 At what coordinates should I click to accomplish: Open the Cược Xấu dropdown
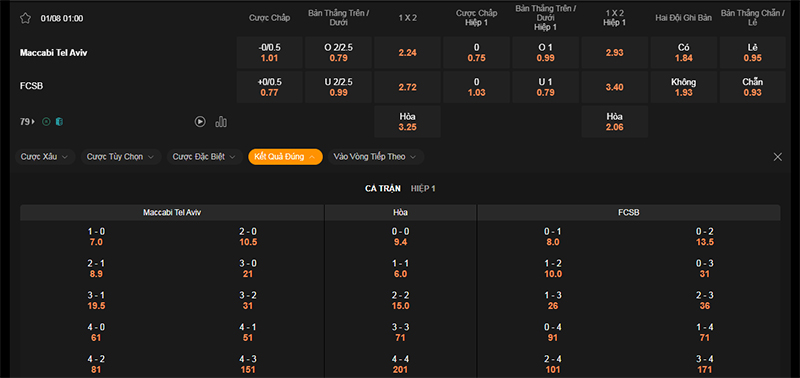44,157
